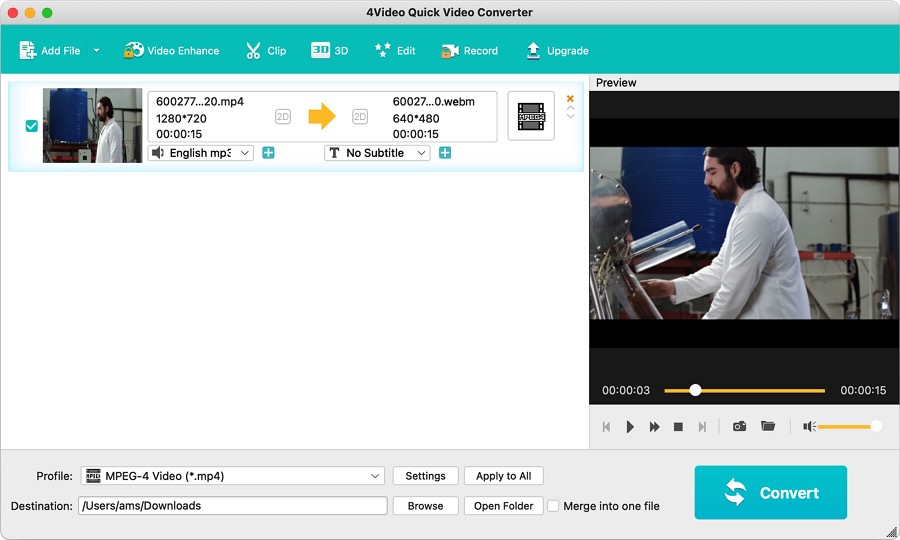This screenshot has height=540, width=900.
Task: Click the MPEG output format icon
Action: click(531, 117)
